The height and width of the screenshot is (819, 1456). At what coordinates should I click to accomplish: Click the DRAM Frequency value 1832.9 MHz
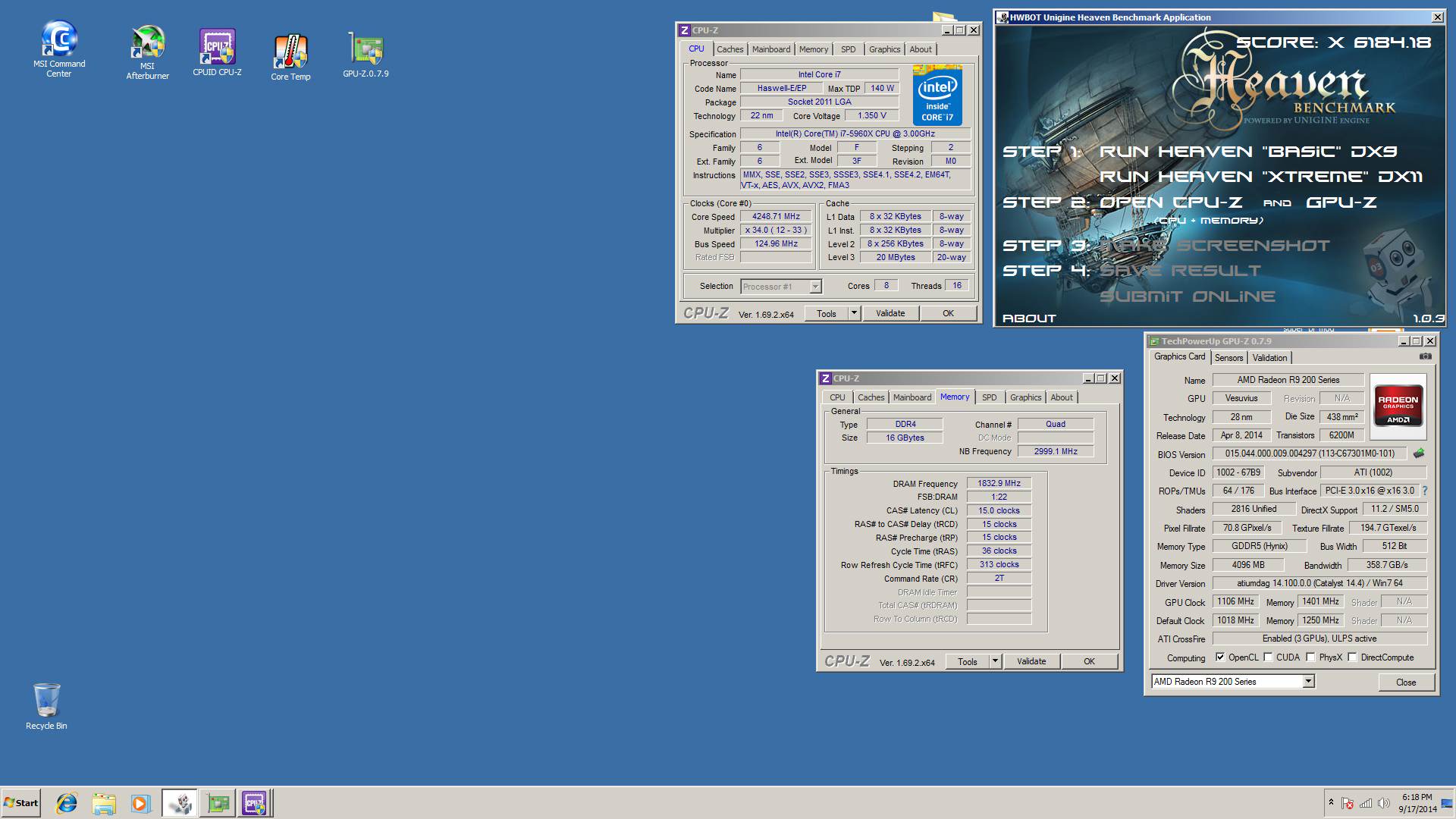click(x=999, y=483)
